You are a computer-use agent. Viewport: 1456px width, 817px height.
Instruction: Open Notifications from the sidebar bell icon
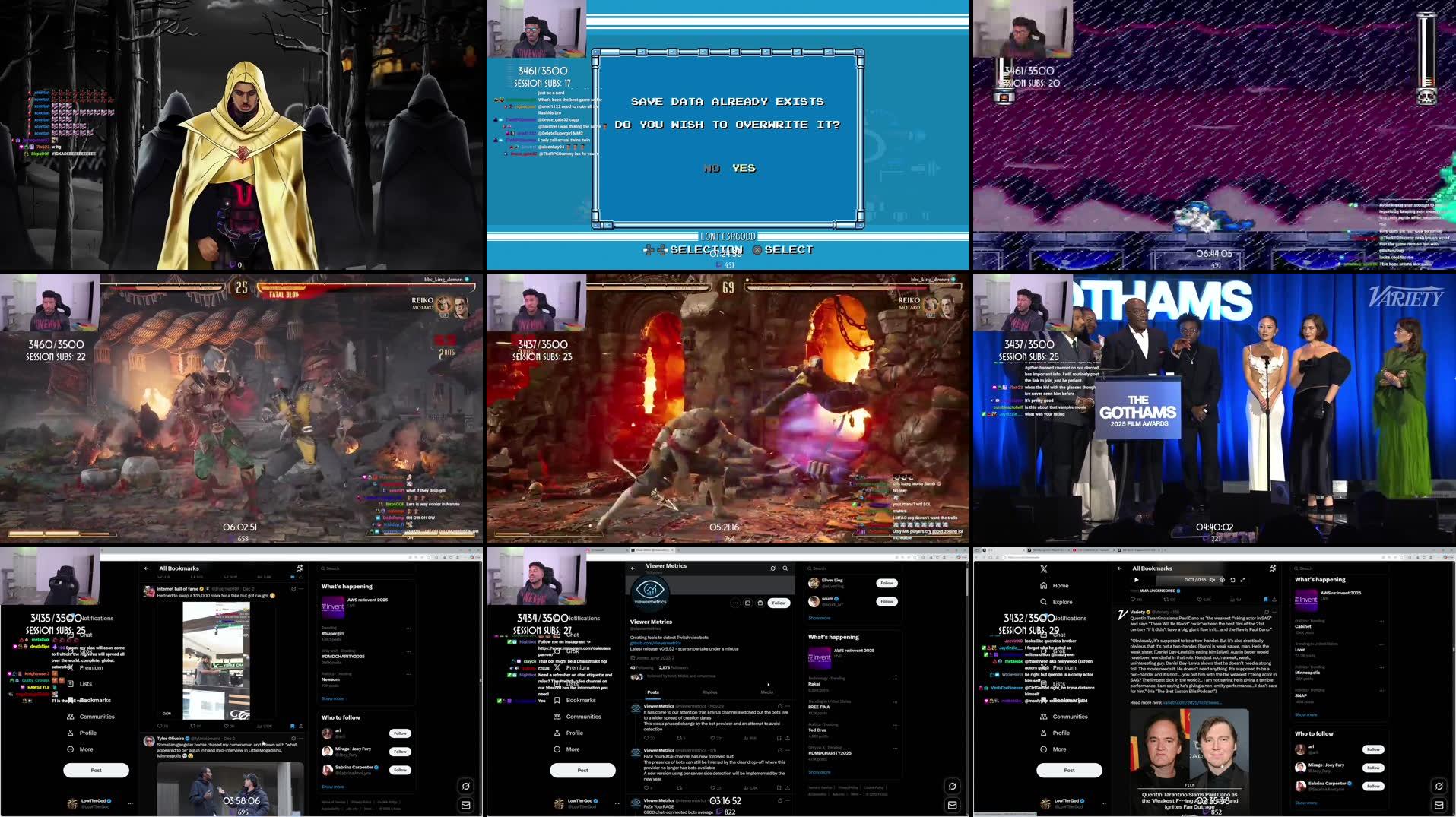coord(1044,619)
